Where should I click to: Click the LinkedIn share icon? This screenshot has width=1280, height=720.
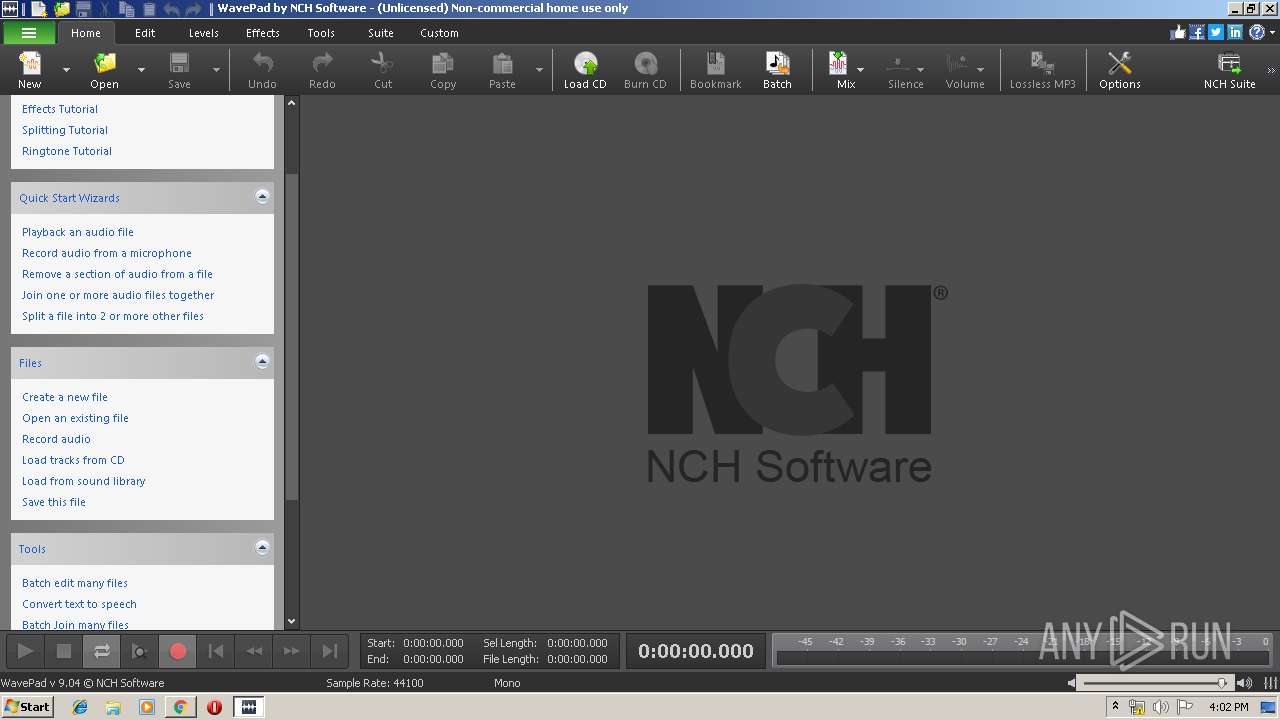(1235, 32)
